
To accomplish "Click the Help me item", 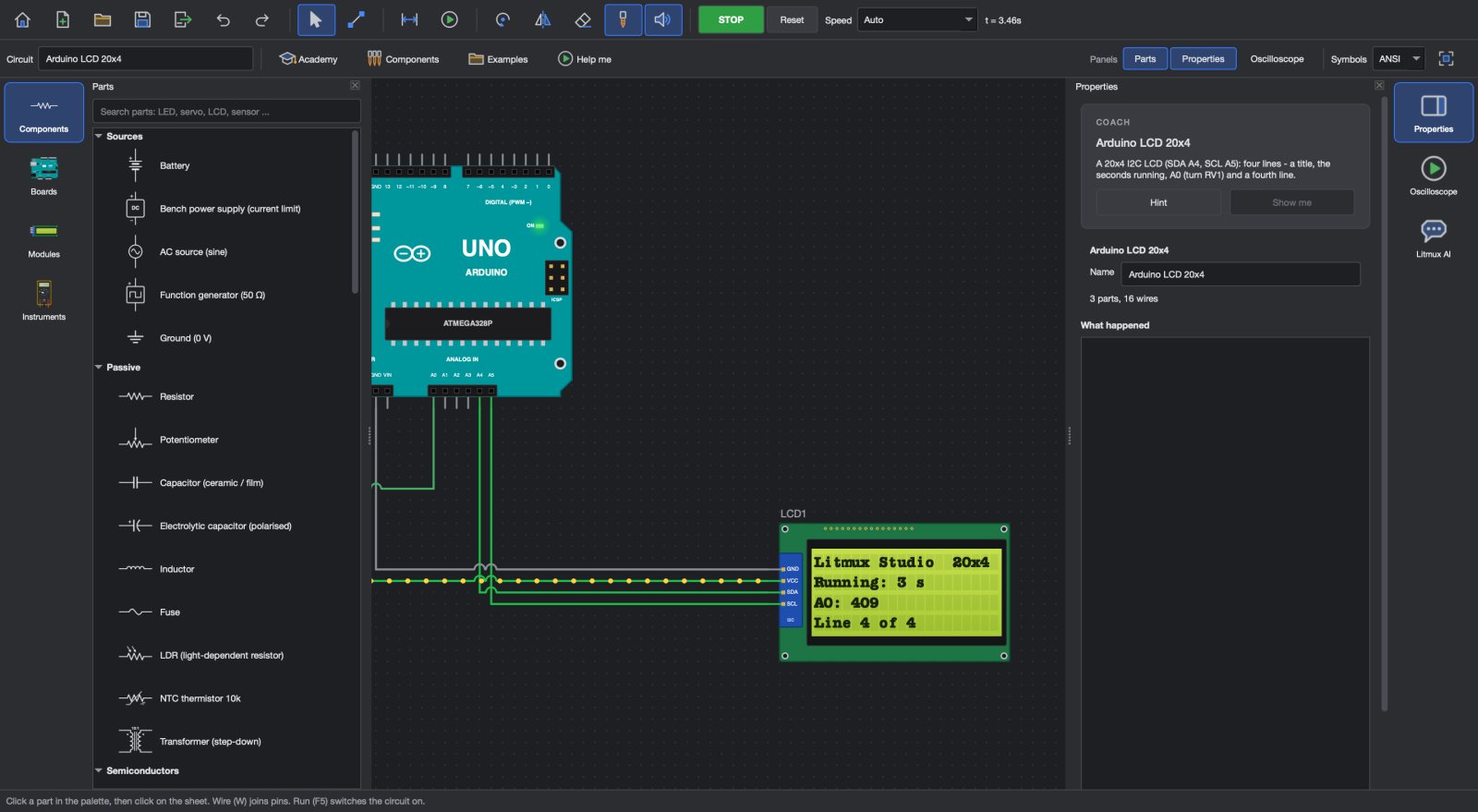I will (x=585, y=59).
